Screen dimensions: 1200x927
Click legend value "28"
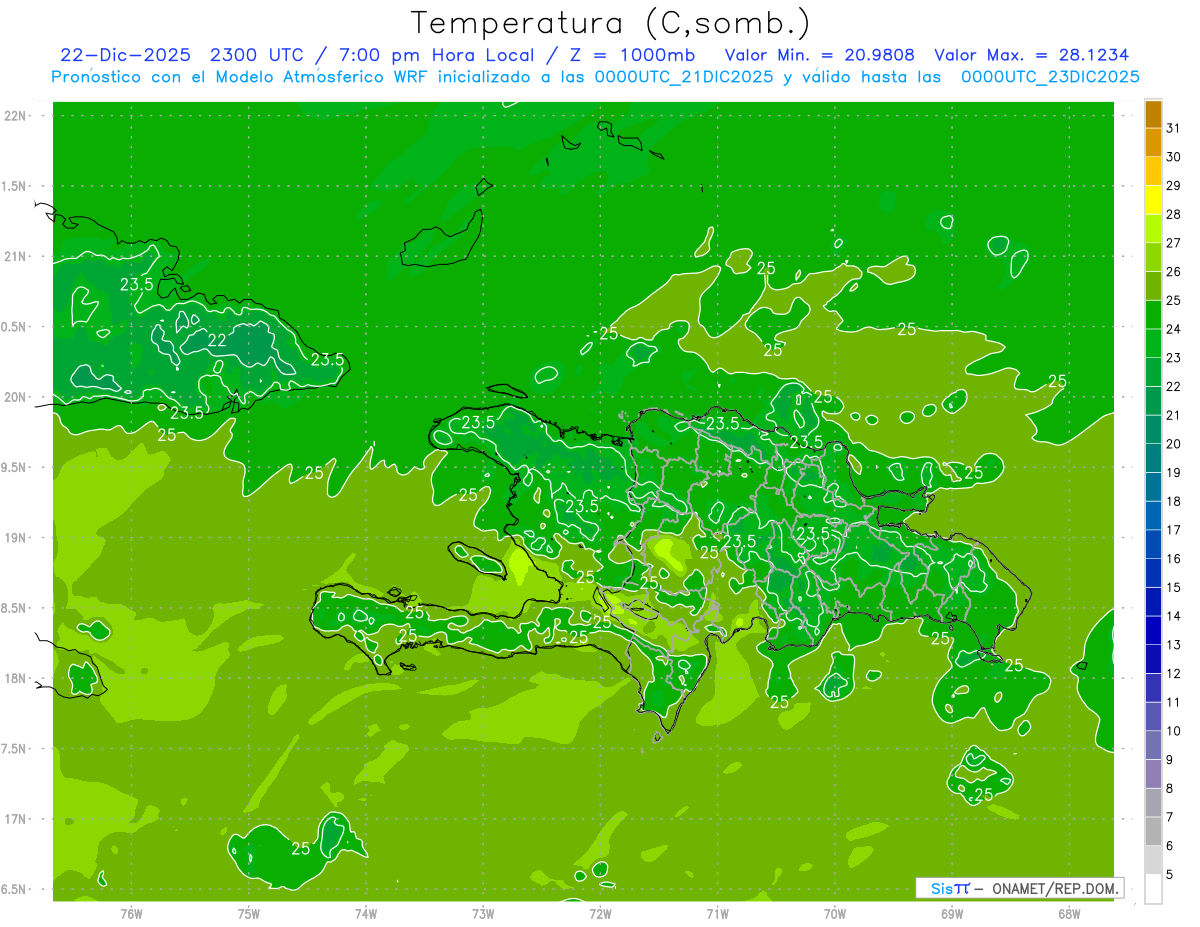pos(1174,214)
